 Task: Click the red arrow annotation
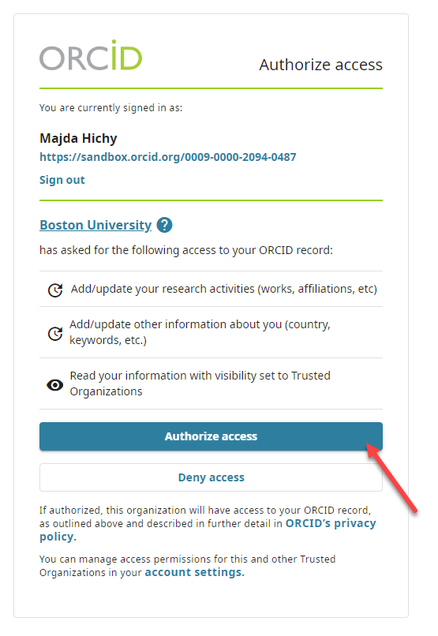point(391,478)
